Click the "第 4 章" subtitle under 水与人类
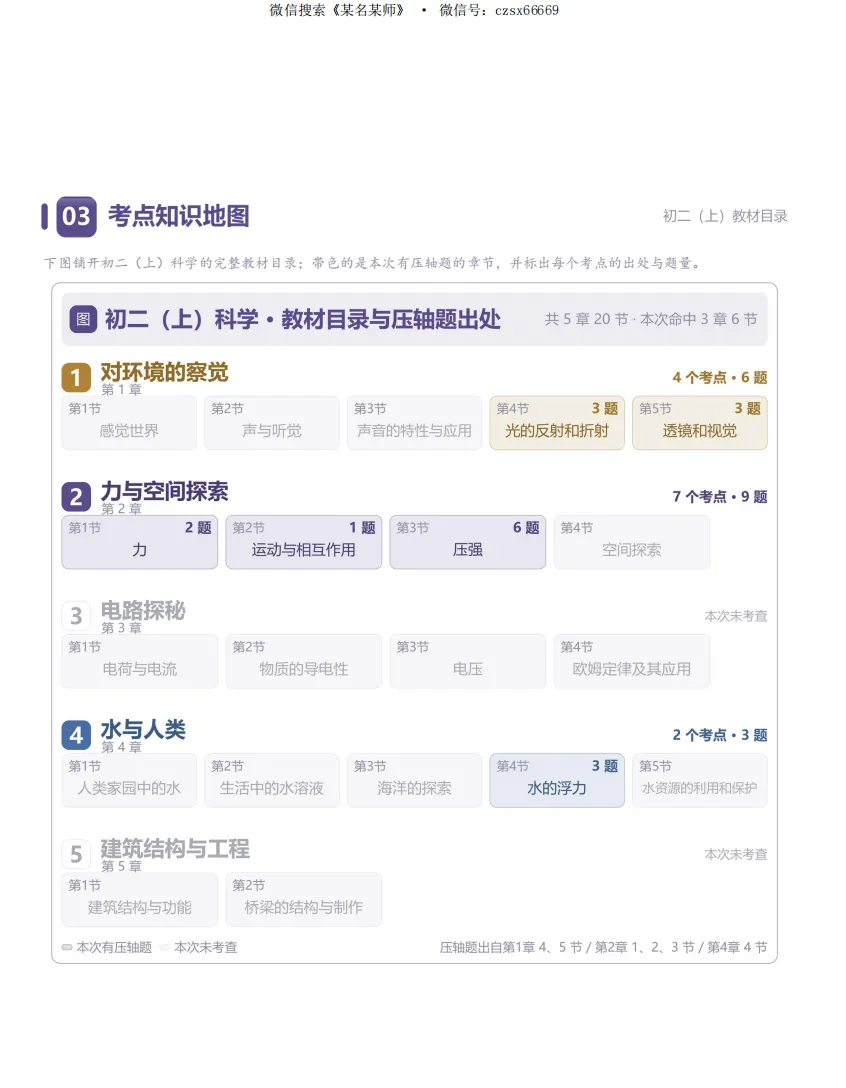The height and width of the screenshot is (1088, 846). 121,747
